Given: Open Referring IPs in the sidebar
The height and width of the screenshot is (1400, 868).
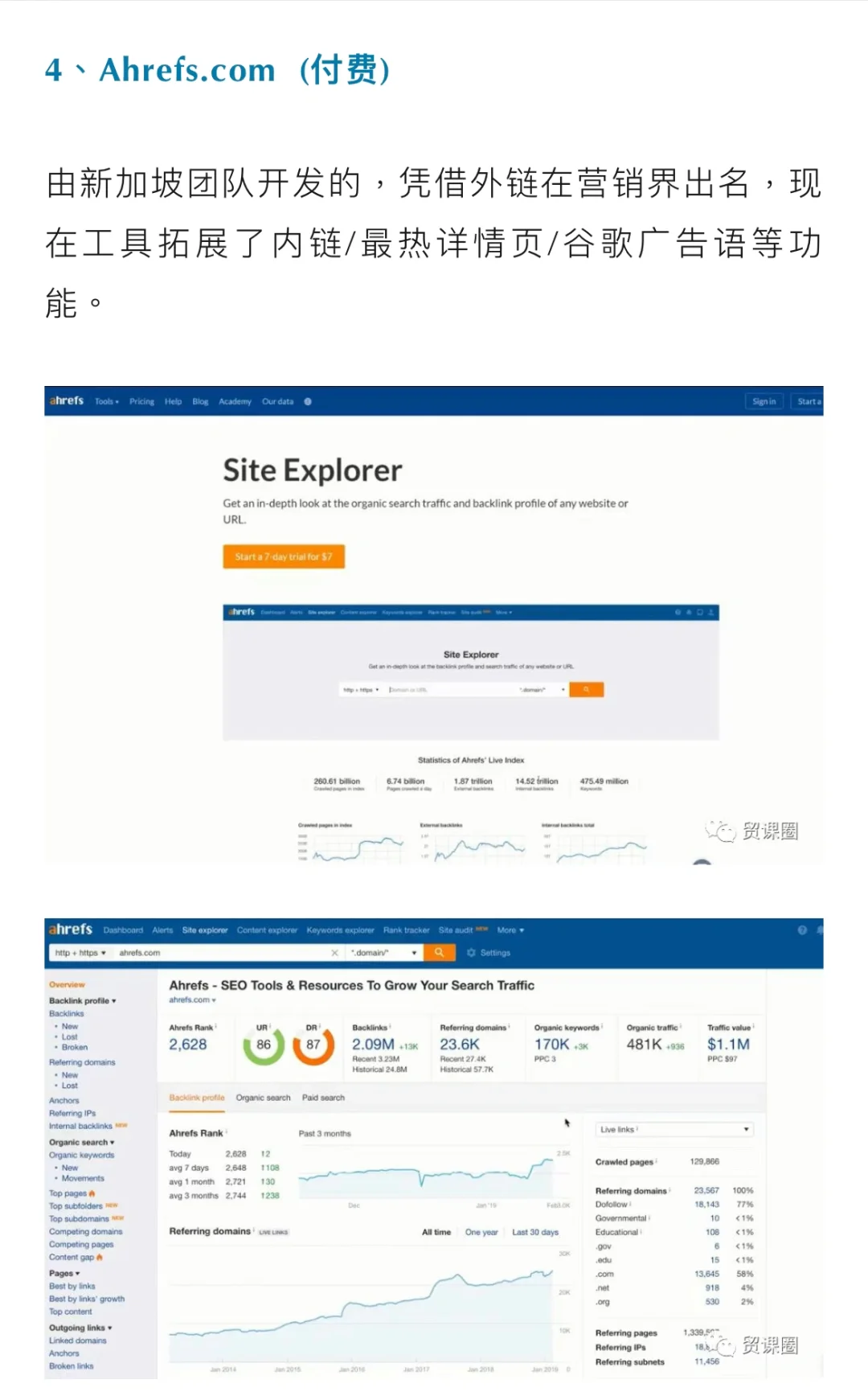Looking at the screenshot, I should (72, 1114).
